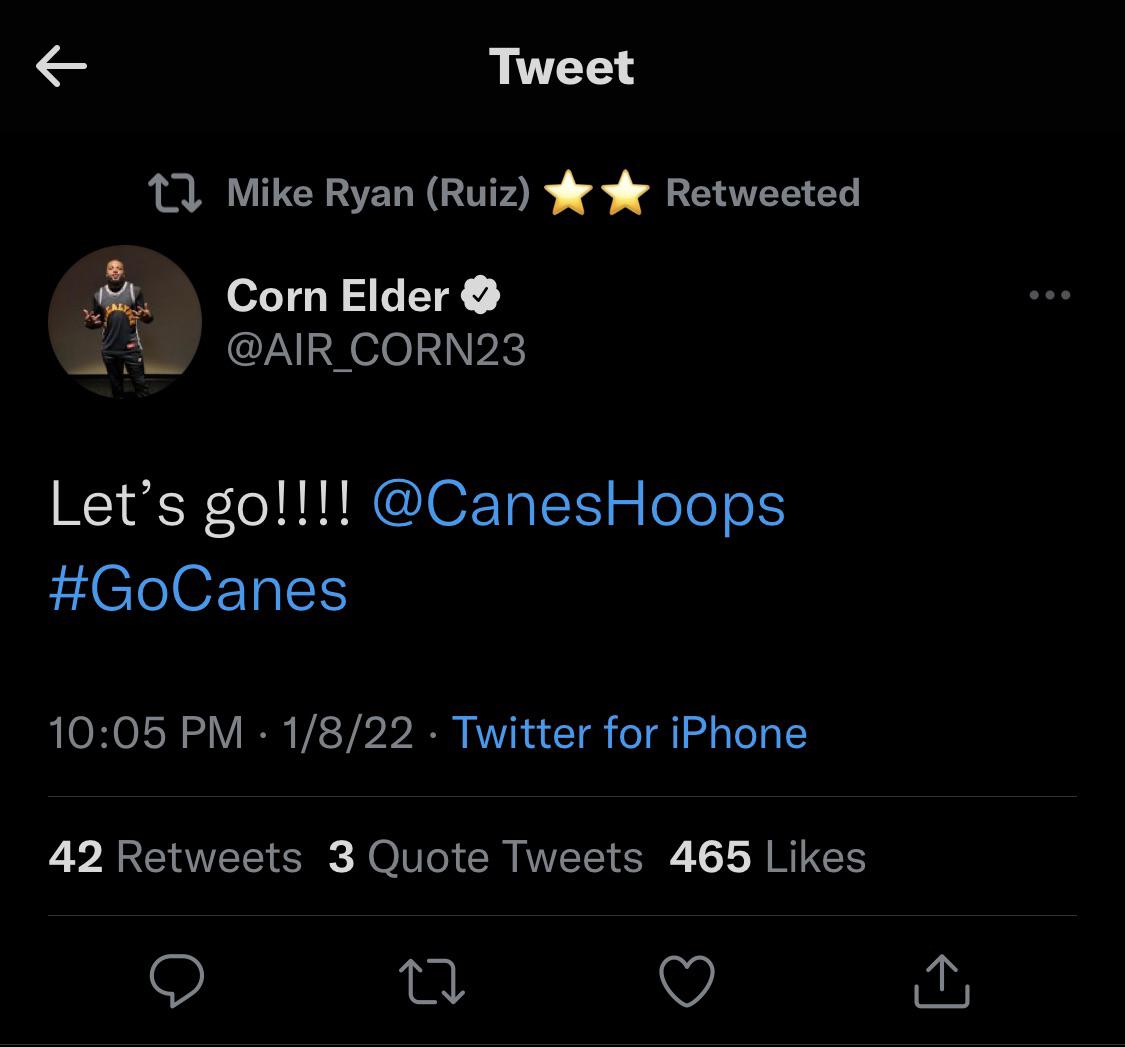This screenshot has height=1047, width=1125.
Task: Open the share icon menu
Action: tap(942, 979)
